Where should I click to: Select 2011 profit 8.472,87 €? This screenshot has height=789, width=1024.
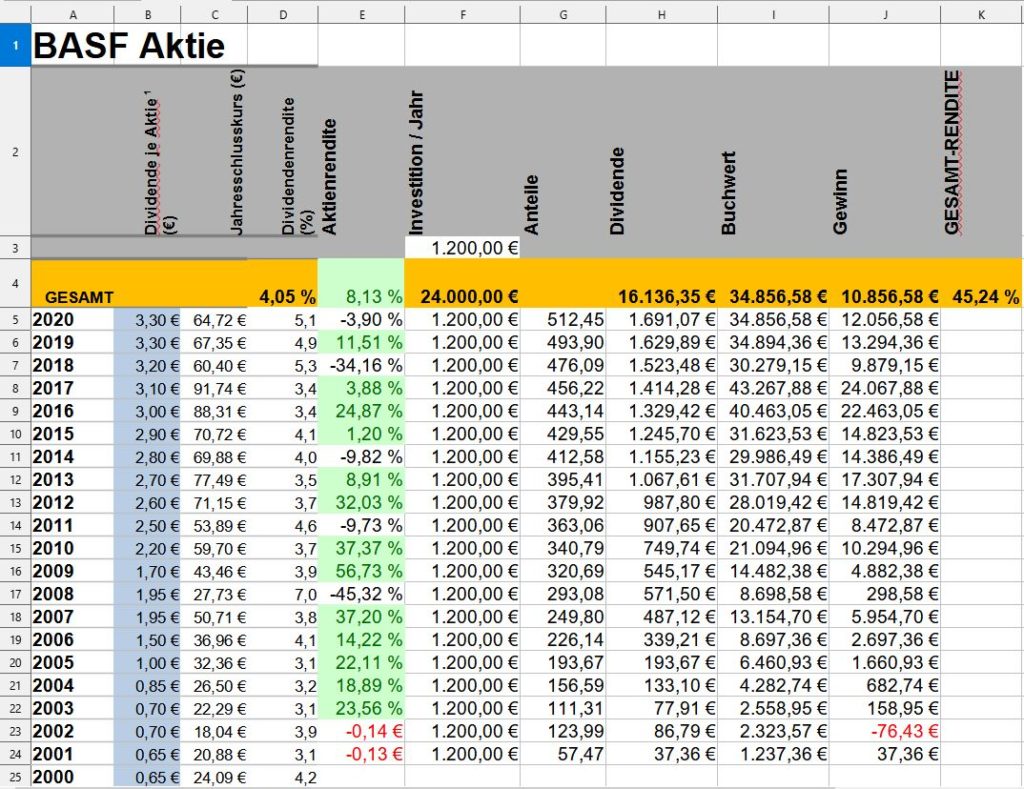885,525
